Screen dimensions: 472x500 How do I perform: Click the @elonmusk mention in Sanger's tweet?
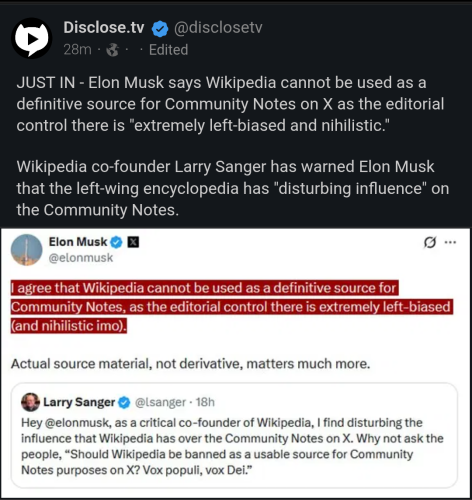tap(77, 423)
